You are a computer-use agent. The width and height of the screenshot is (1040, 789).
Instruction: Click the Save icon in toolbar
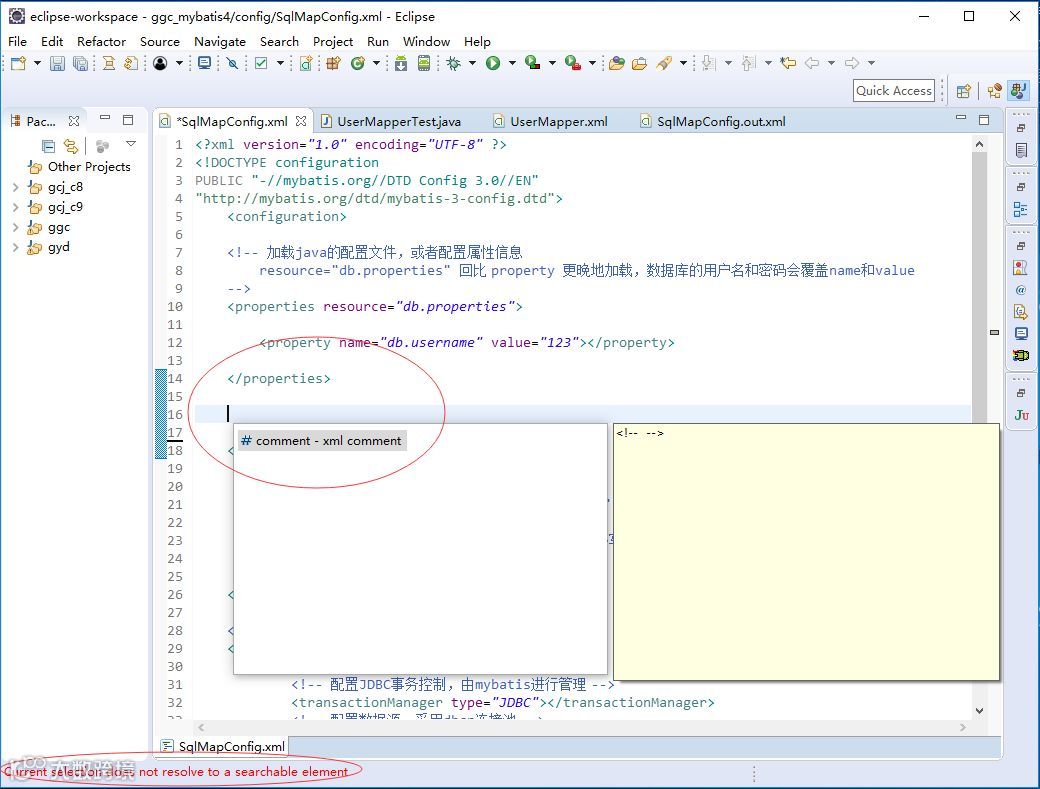pos(58,63)
